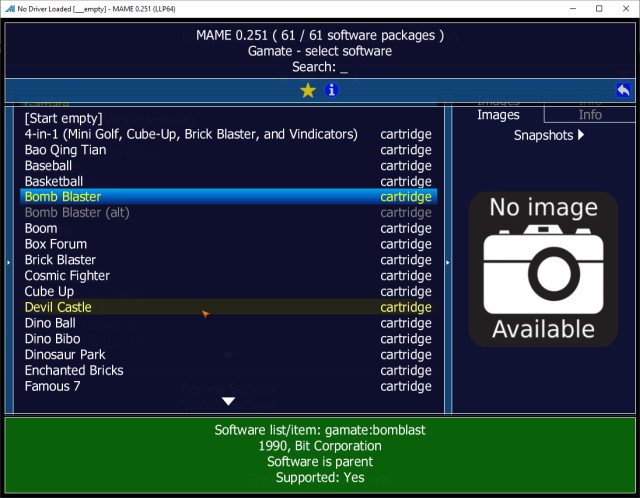This screenshot has width=640, height=498.
Task: Collapse the right info panel arrow
Action: point(448,262)
